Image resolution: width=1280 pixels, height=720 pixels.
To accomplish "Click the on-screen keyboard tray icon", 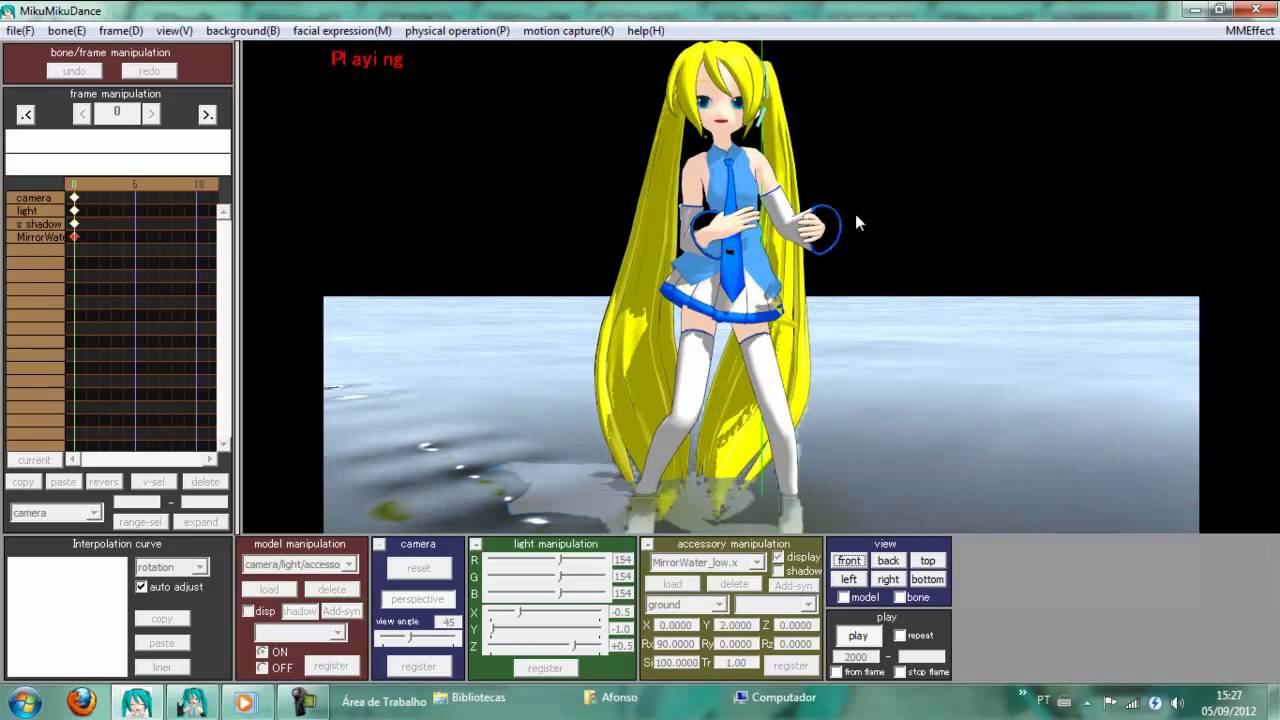I will coord(1065,702).
